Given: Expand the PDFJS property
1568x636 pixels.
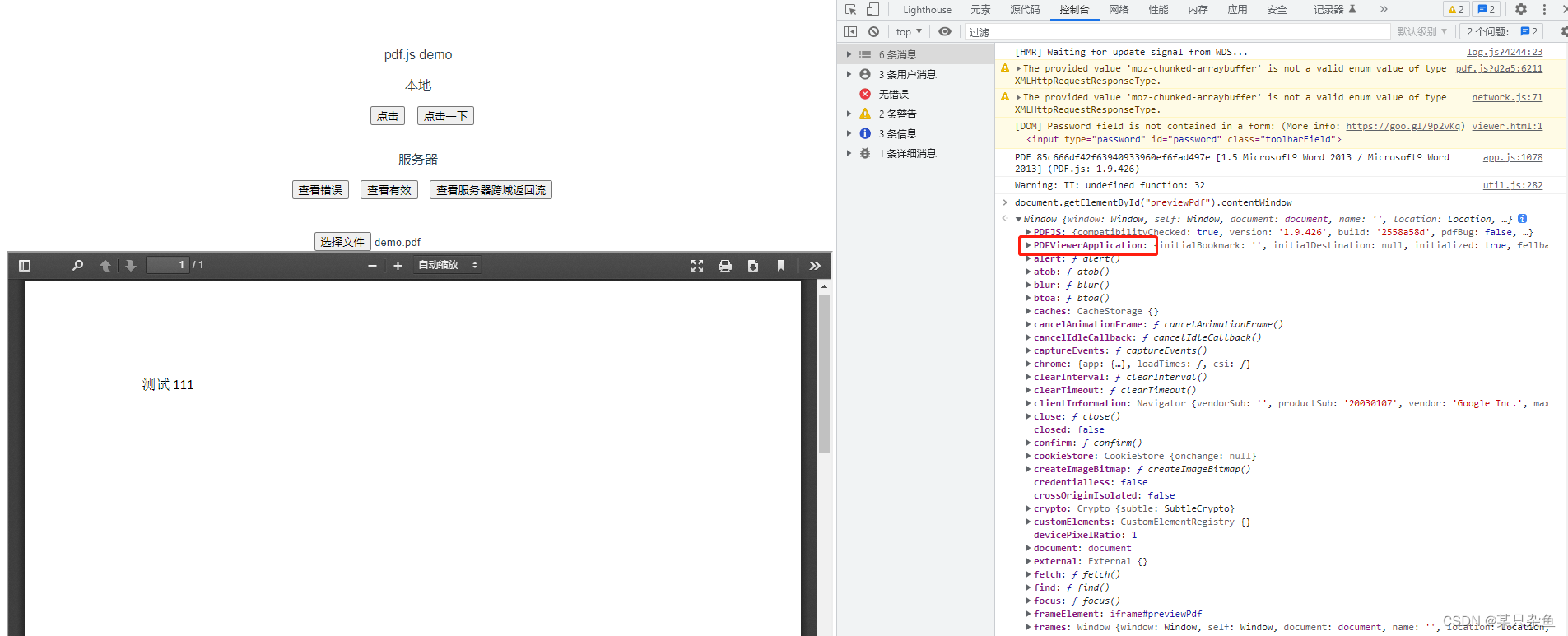Looking at the screenshot, I should [x=1028, y=232].
